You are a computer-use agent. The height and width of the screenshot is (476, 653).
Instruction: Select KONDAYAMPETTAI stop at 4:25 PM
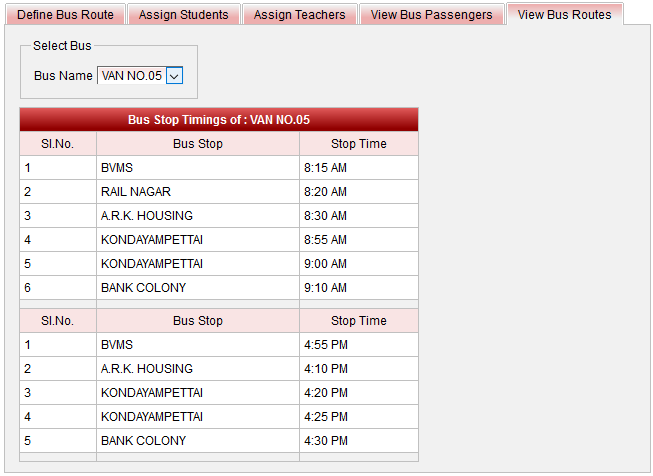(x=152, y=417)
